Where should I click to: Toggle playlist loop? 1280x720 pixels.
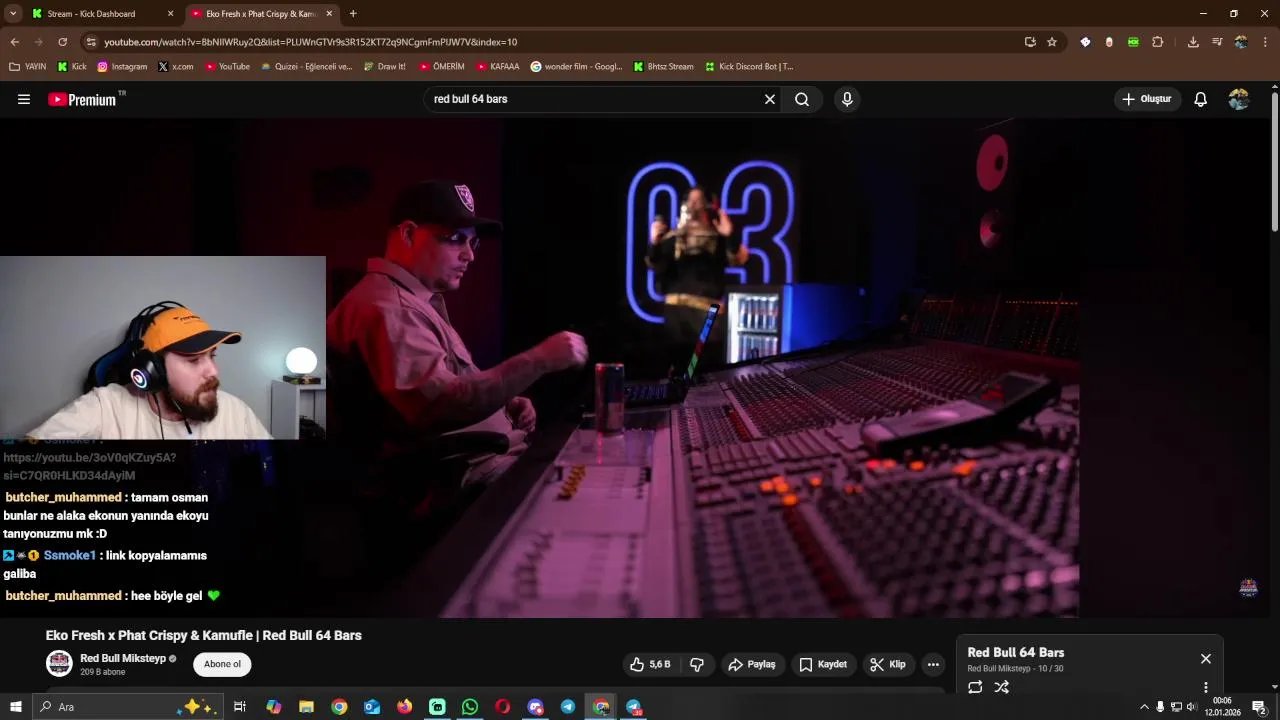(975, 687)
